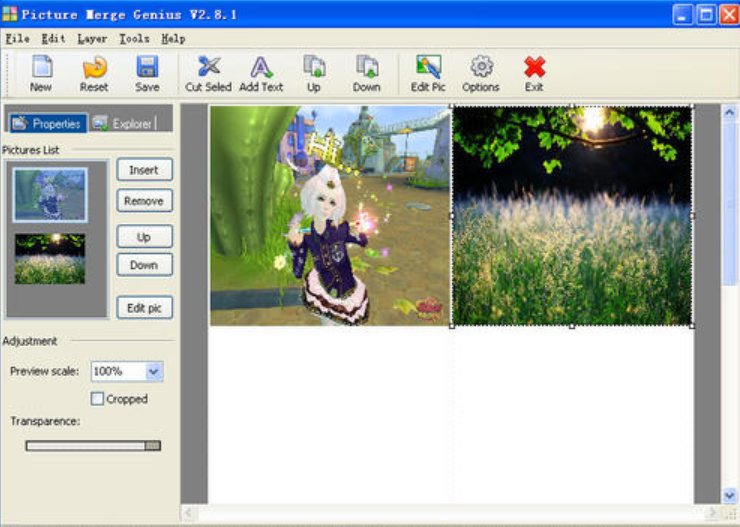This screenshot has width=740, height=527.
Task: Click the vertical scrollbar down arrow
Action: [730, 496]
